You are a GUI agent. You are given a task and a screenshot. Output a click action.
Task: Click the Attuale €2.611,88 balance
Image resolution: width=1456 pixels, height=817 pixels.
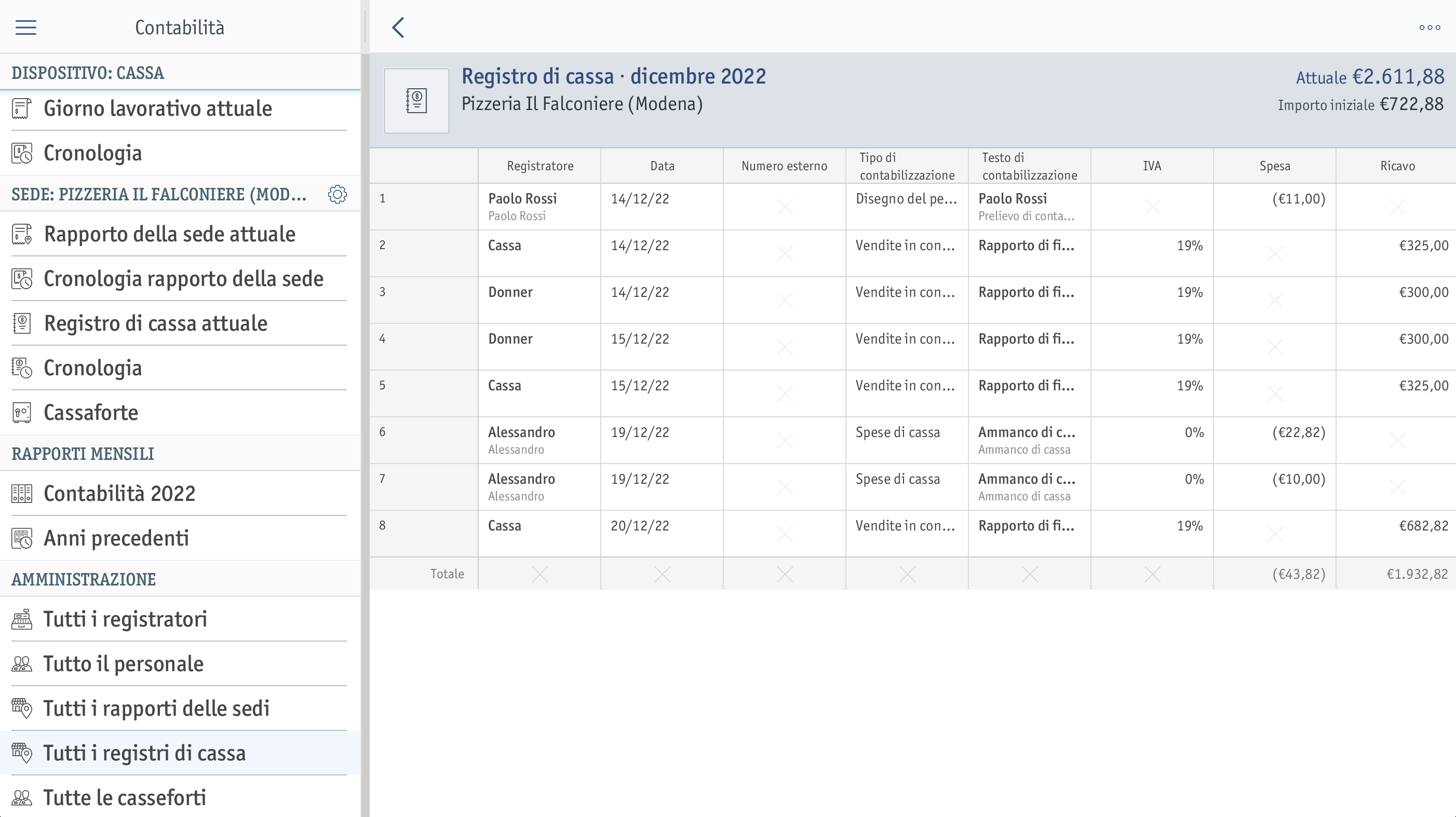(1370, 77)
